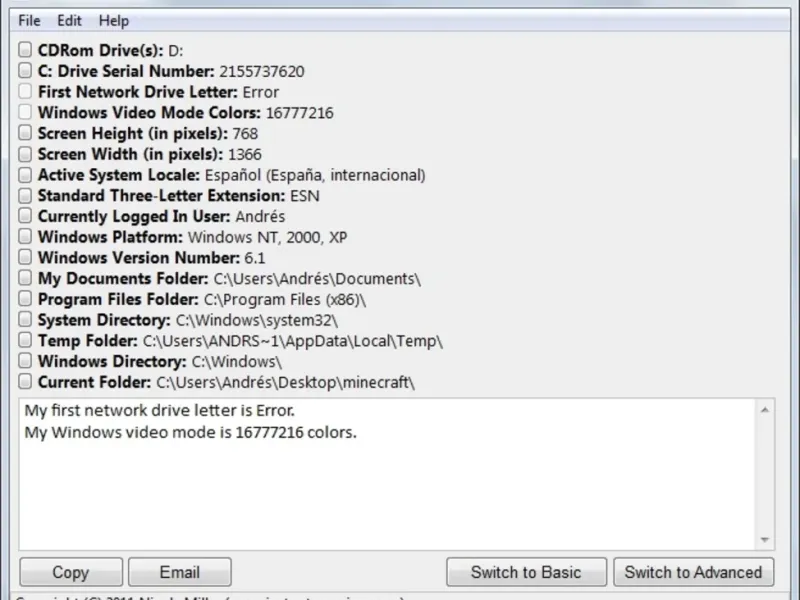The height and width of the screenshot is (600, 800).
Task: Click the screen width value 1366
Action: pyautogui.click(x=245, y=155)
